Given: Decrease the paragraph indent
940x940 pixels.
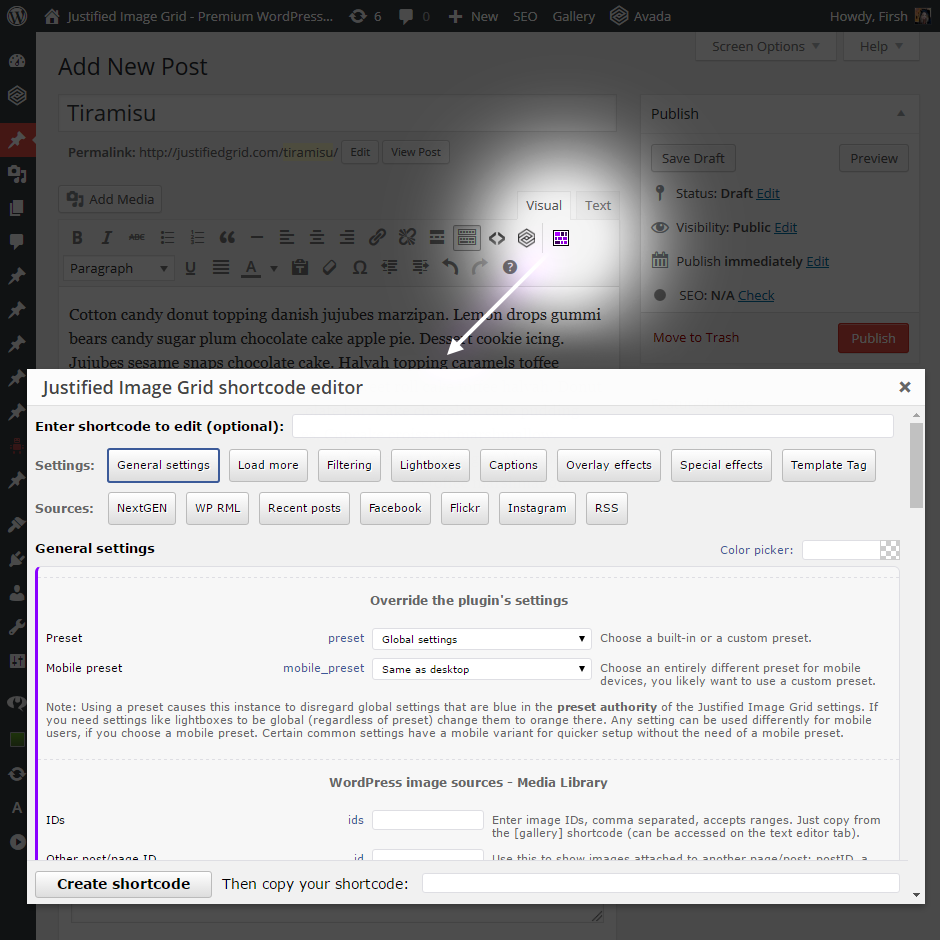Looking at the screenshot, I should click(390, 268).
